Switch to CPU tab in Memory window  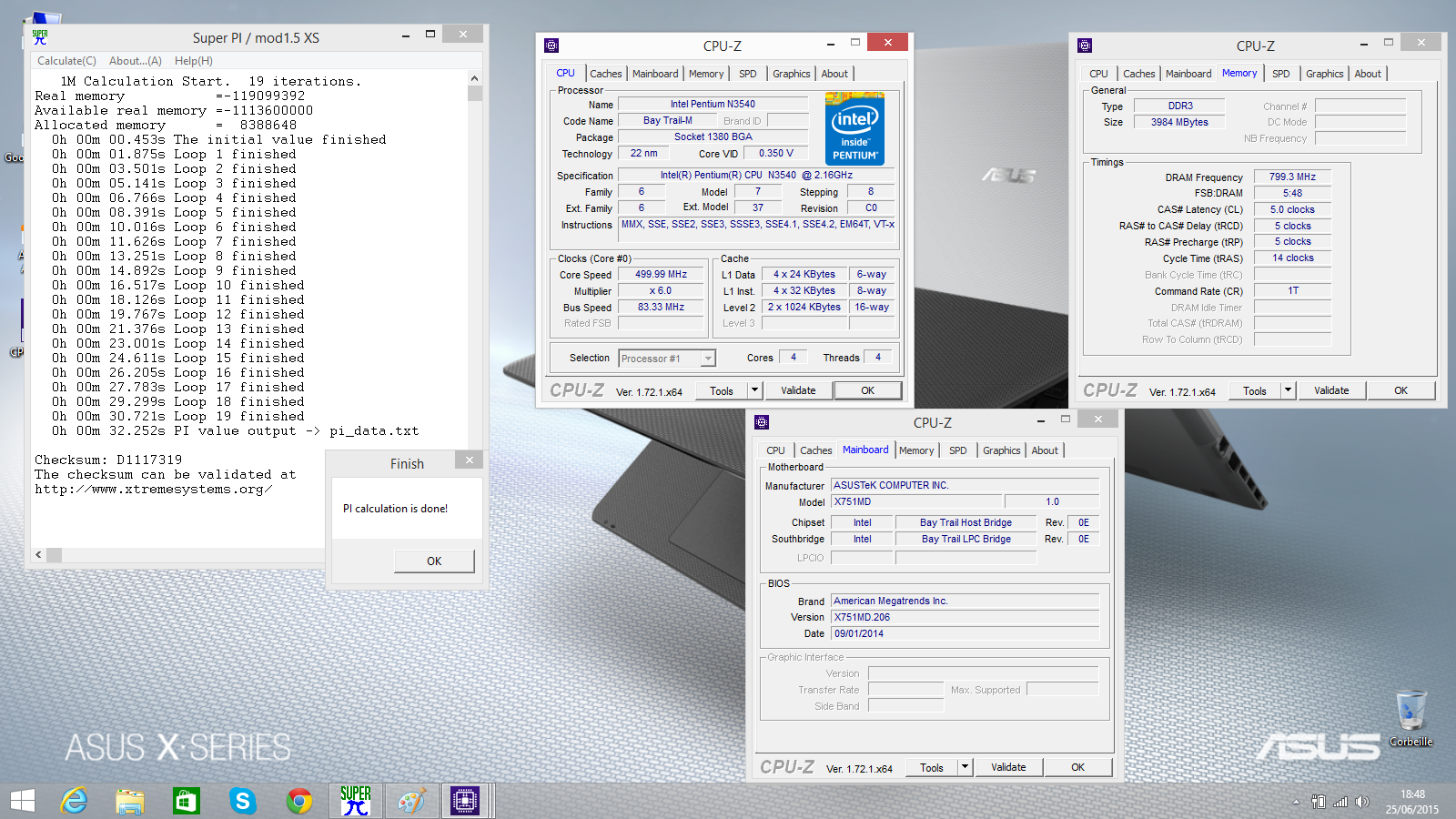tap(1099, 74)
